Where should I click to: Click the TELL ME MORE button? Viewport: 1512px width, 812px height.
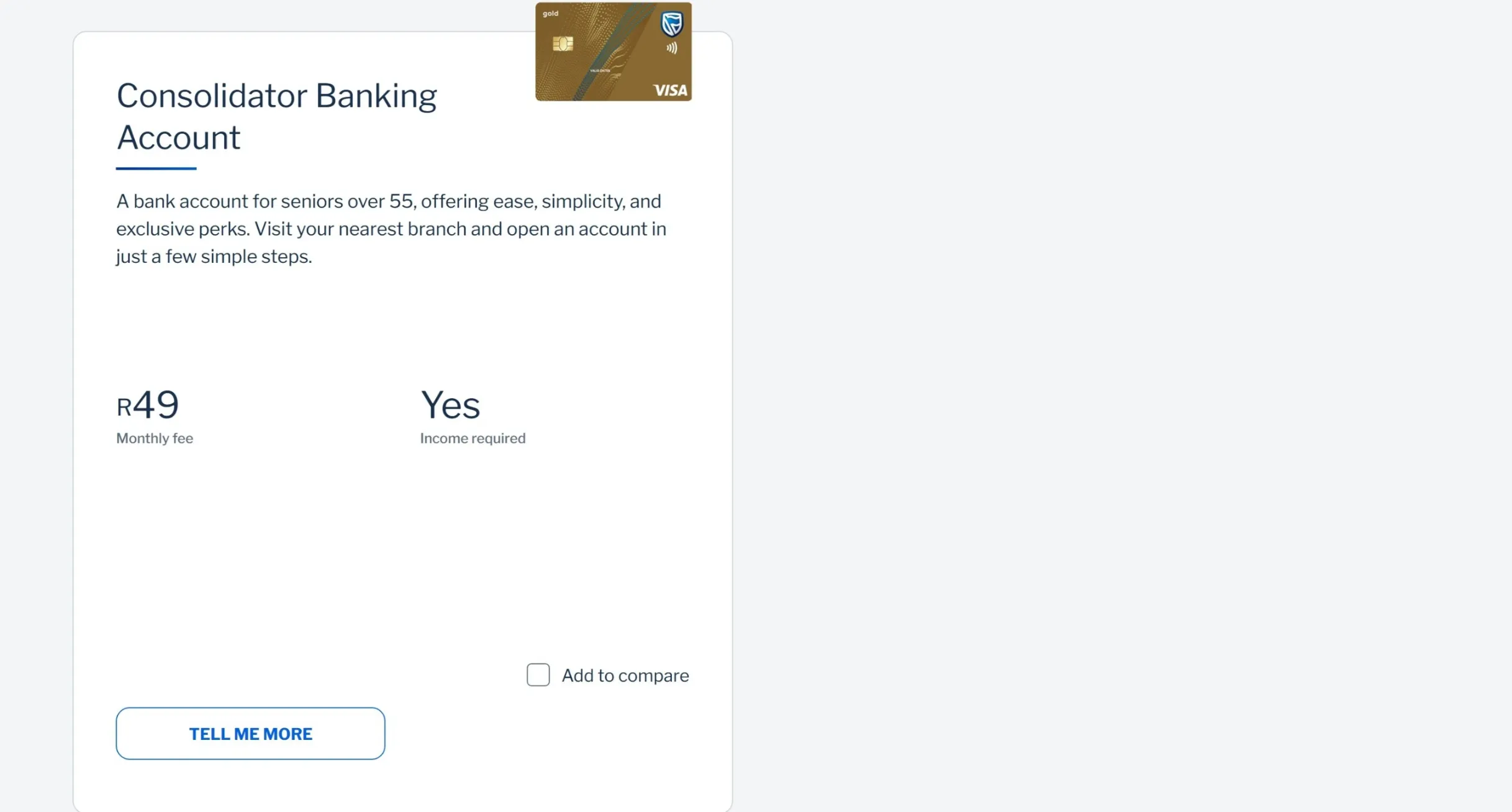(250, 733)
